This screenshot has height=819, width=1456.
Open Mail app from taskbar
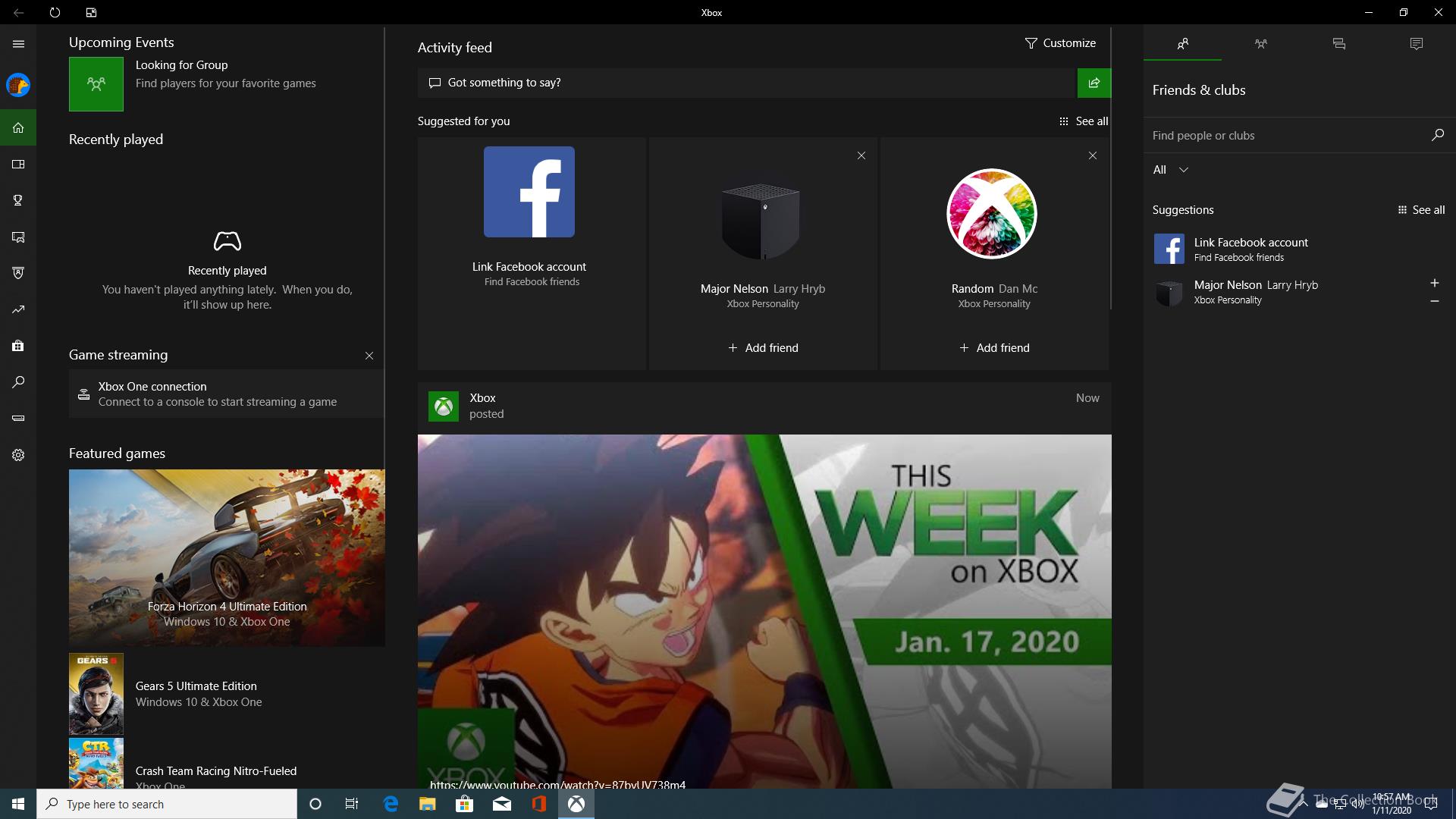[x=502, y=804]
